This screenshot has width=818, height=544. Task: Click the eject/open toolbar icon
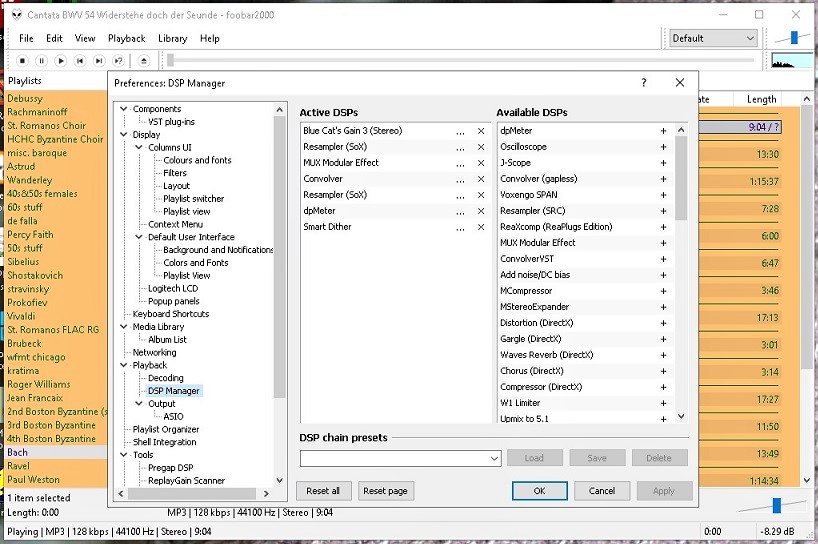144,61
